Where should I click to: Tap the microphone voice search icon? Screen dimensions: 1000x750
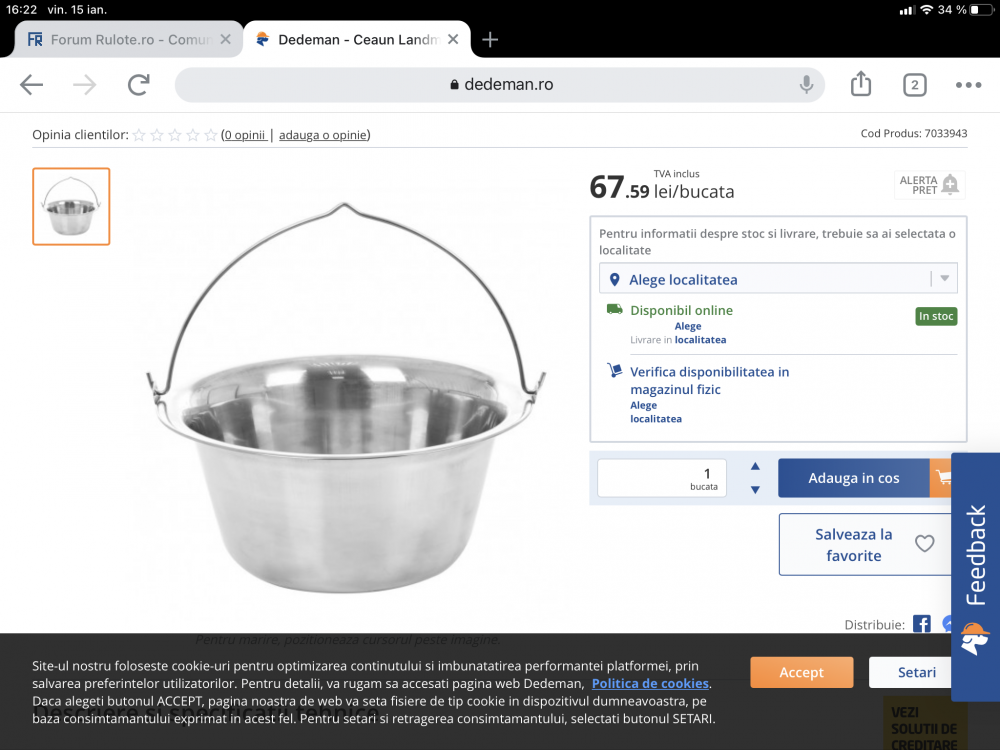(x=806, y=85)
